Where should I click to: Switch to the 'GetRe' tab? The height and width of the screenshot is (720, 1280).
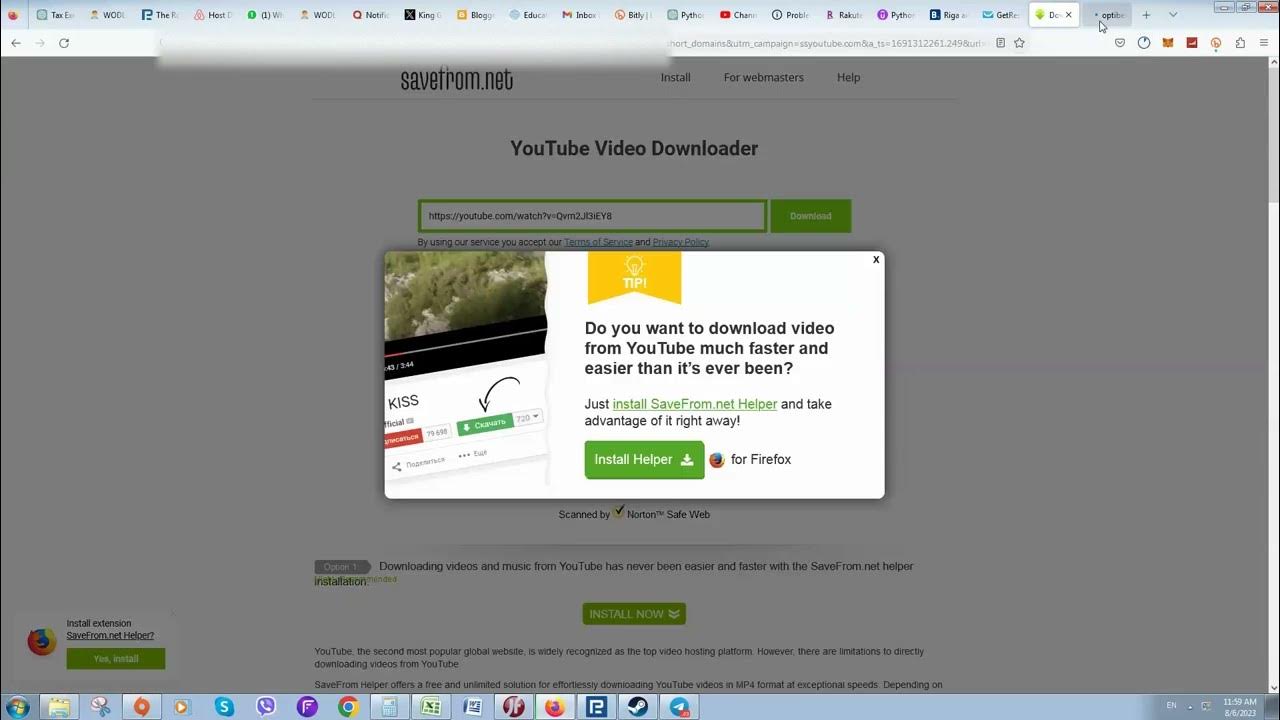(x=1002, y=15)
